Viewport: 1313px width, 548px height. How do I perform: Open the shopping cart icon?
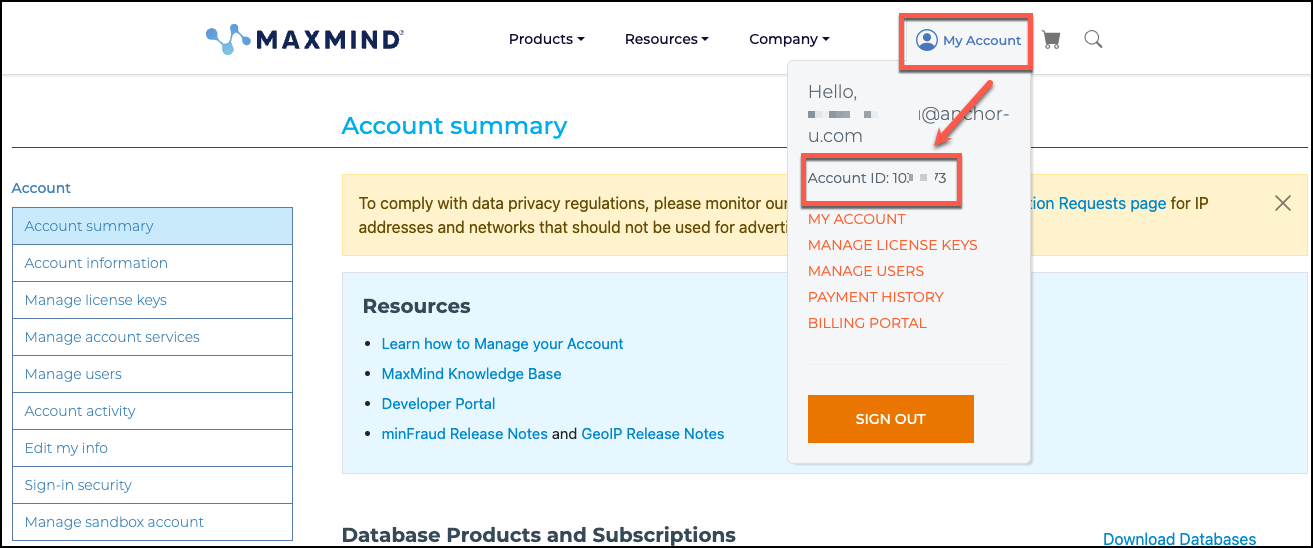tap(1051, 40)
